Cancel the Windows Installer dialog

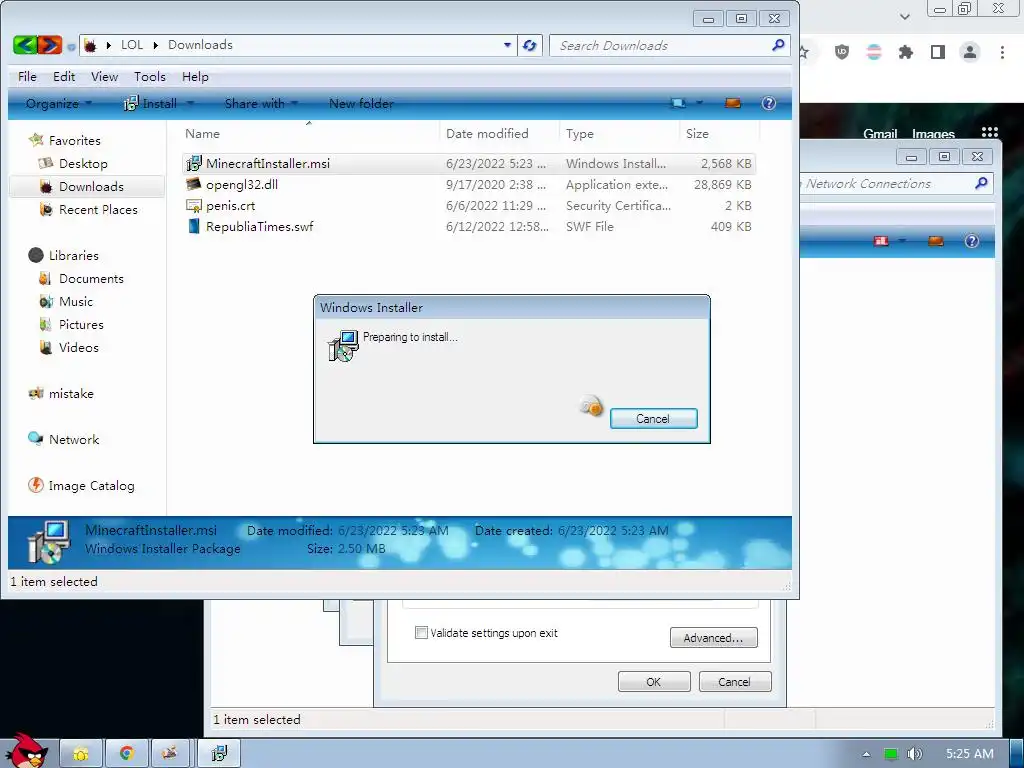coord(653,419)
